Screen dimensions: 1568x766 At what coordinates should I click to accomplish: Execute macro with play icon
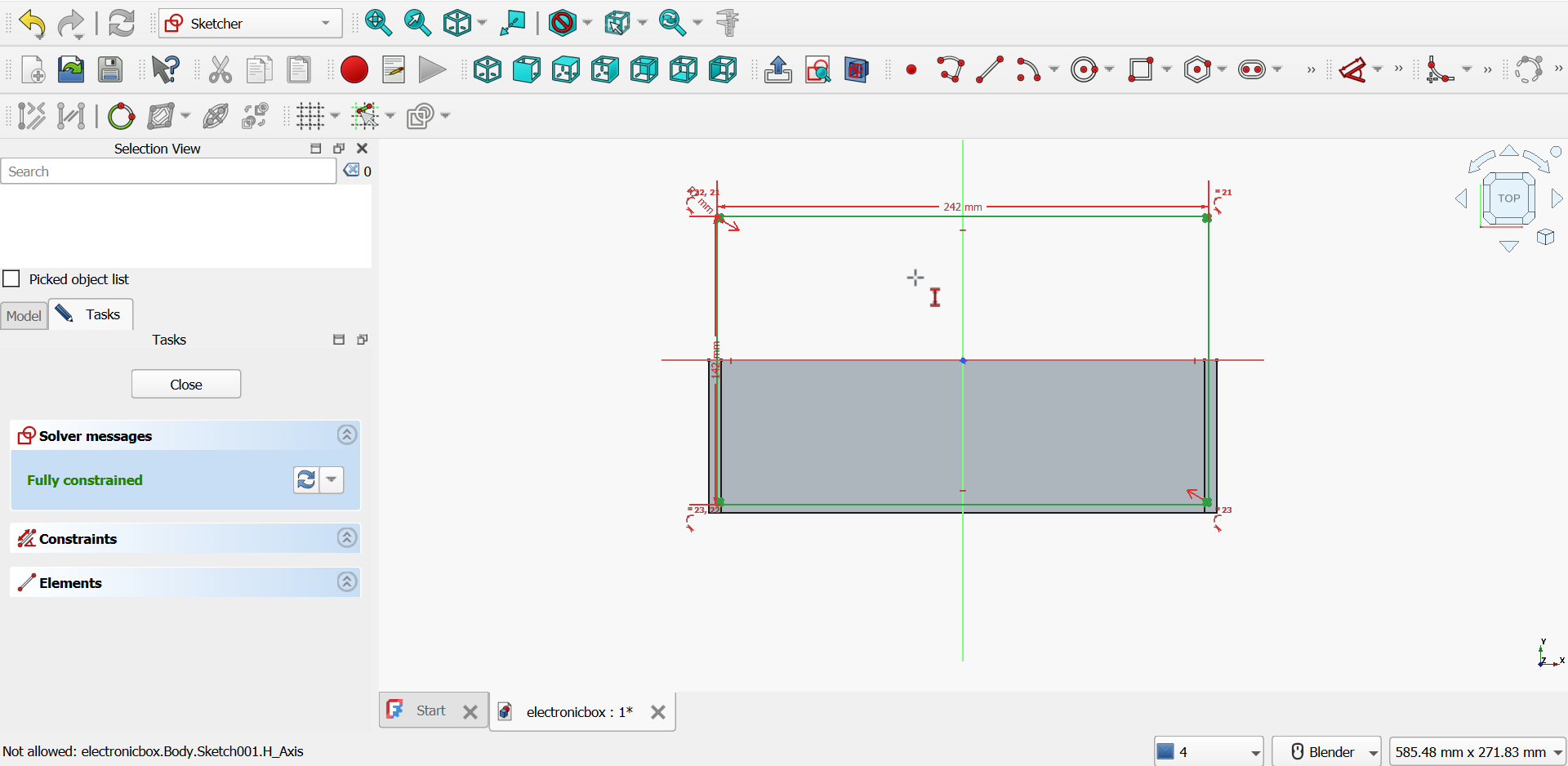(x=432, y=70)
